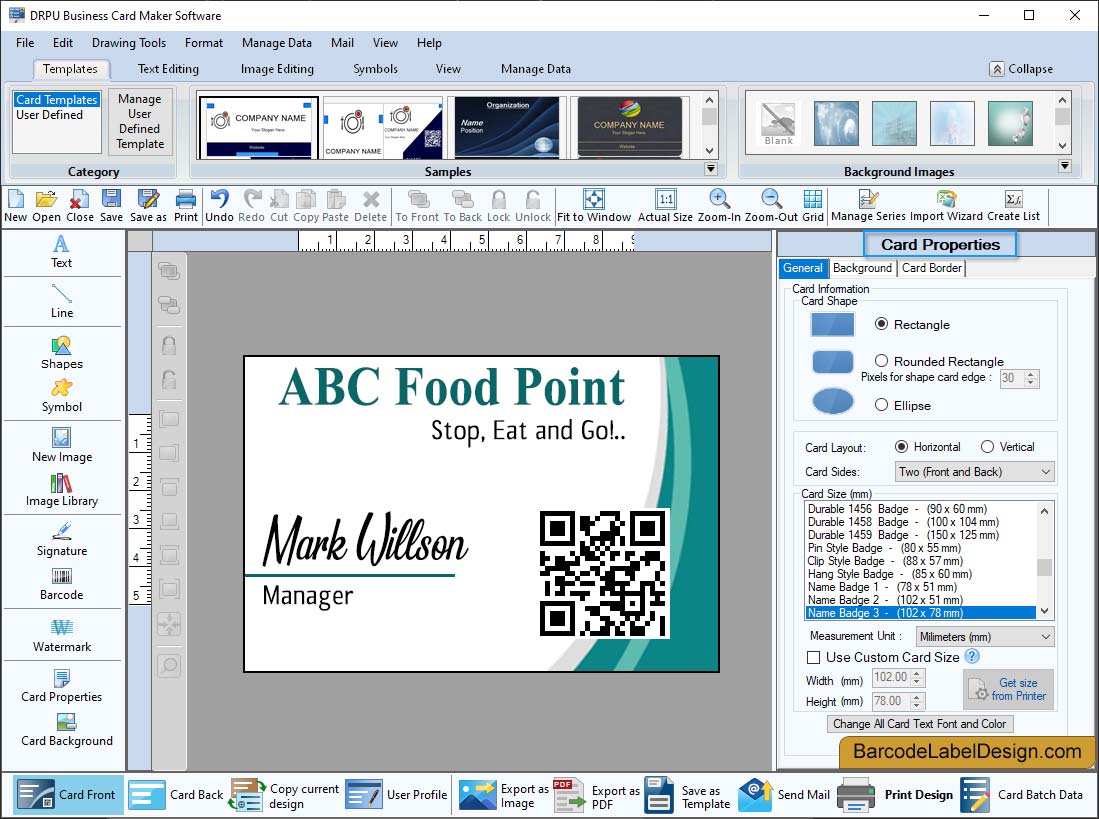
Task: Click the Save as toolbar icon
Action: pos(148,207)
